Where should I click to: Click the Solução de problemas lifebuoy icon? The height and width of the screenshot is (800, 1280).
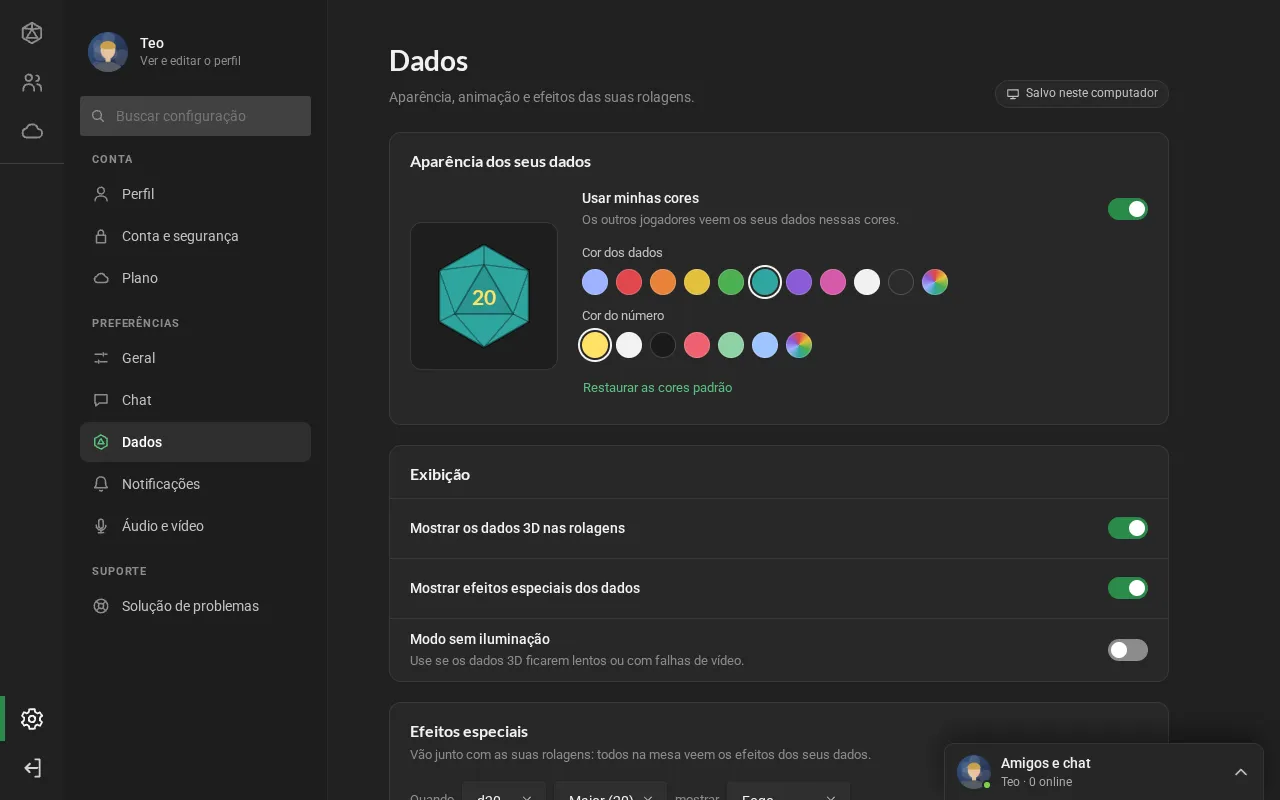[x=101, y=606]
